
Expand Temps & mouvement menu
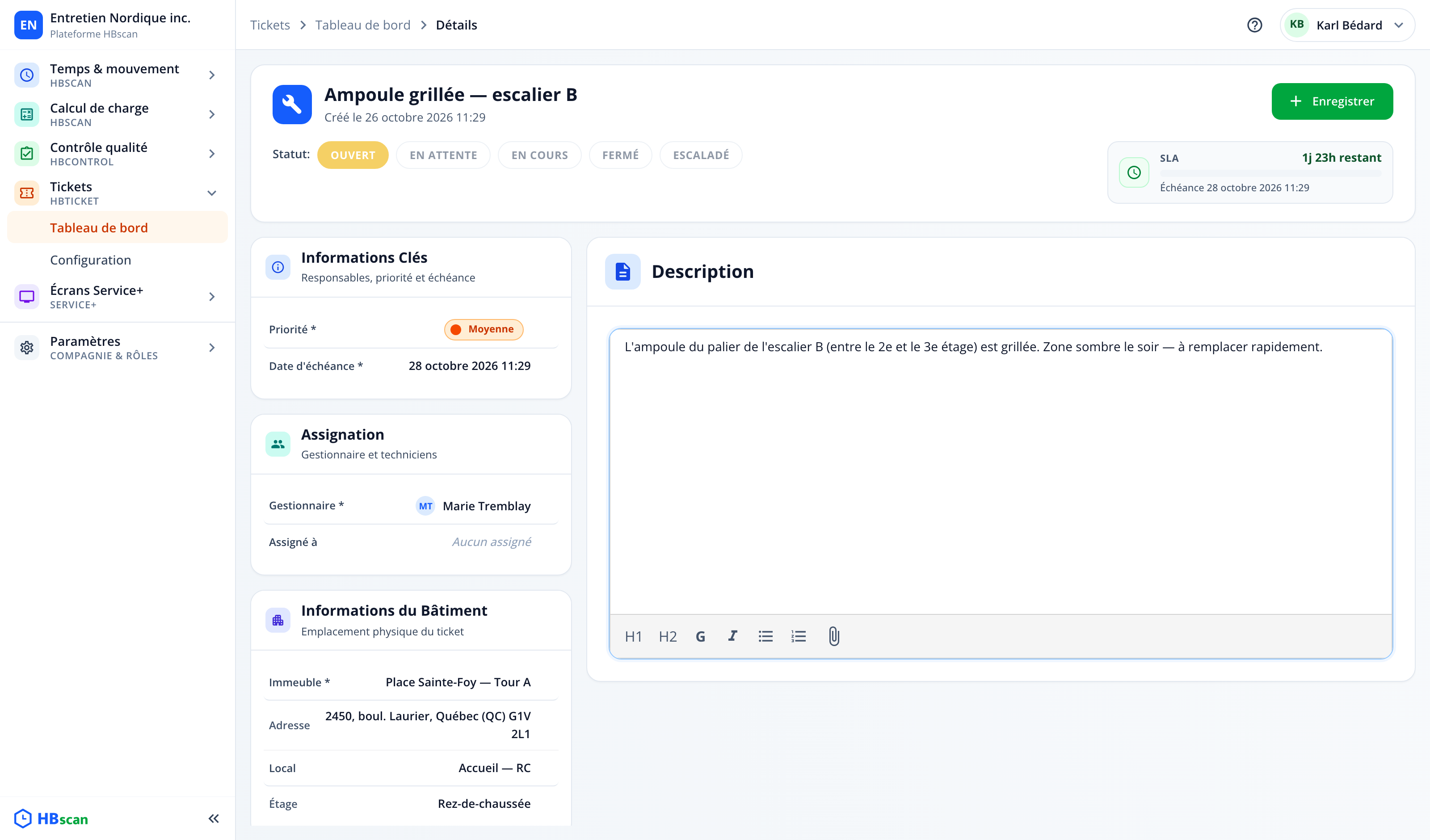(118, 75)
